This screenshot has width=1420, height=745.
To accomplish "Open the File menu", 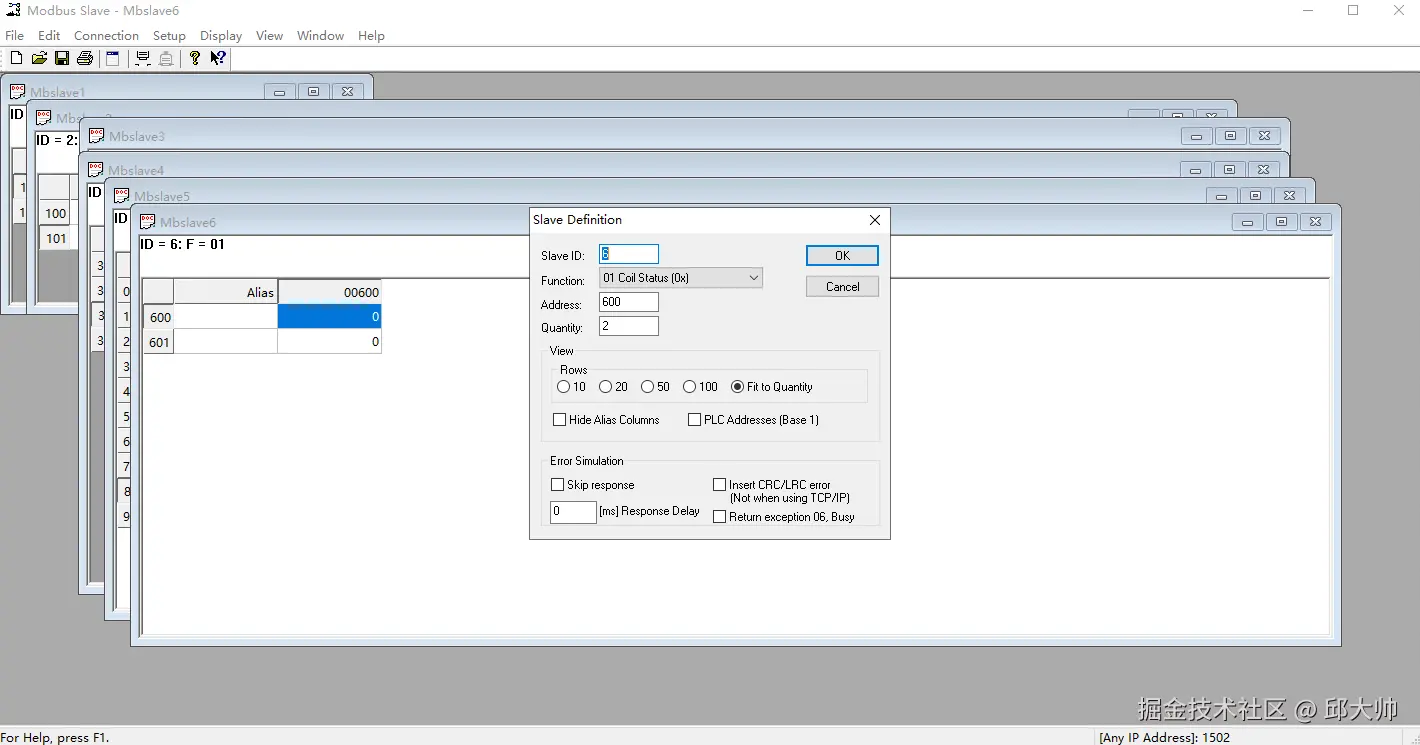I will 14,35.
